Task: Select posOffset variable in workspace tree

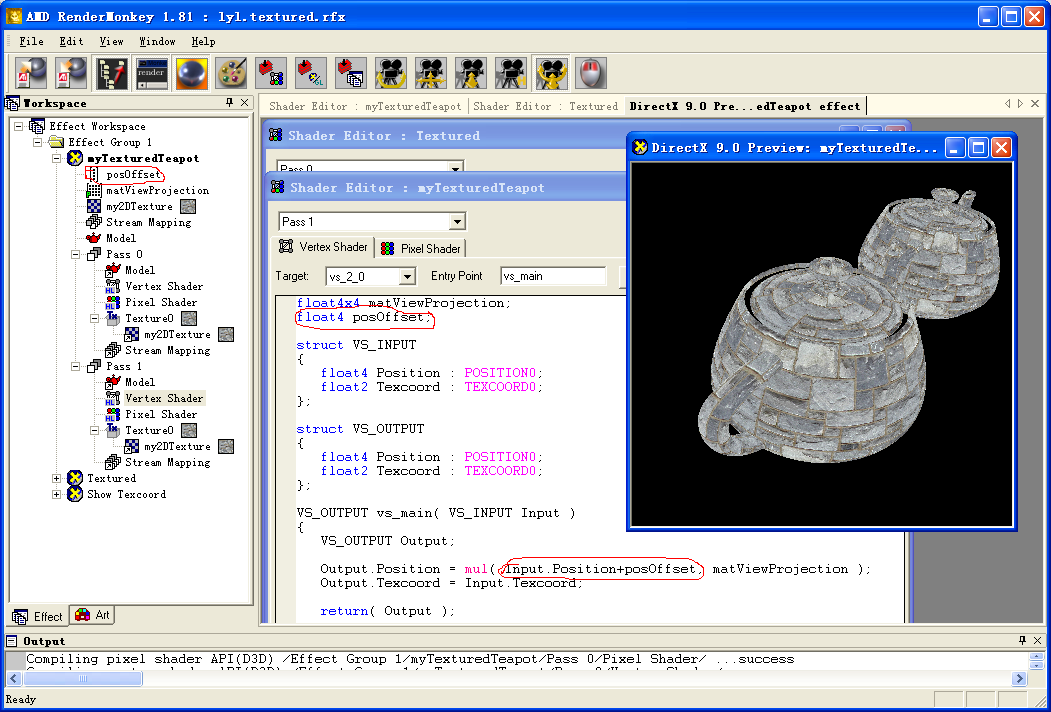Action: [x=133, y=174]
